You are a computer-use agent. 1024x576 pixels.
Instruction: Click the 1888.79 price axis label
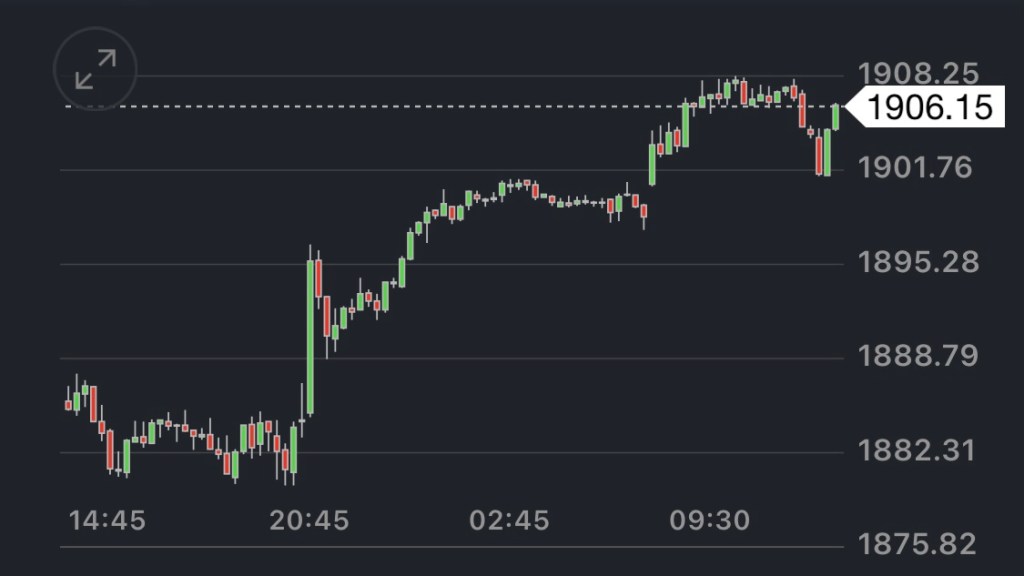coord(915,356)
